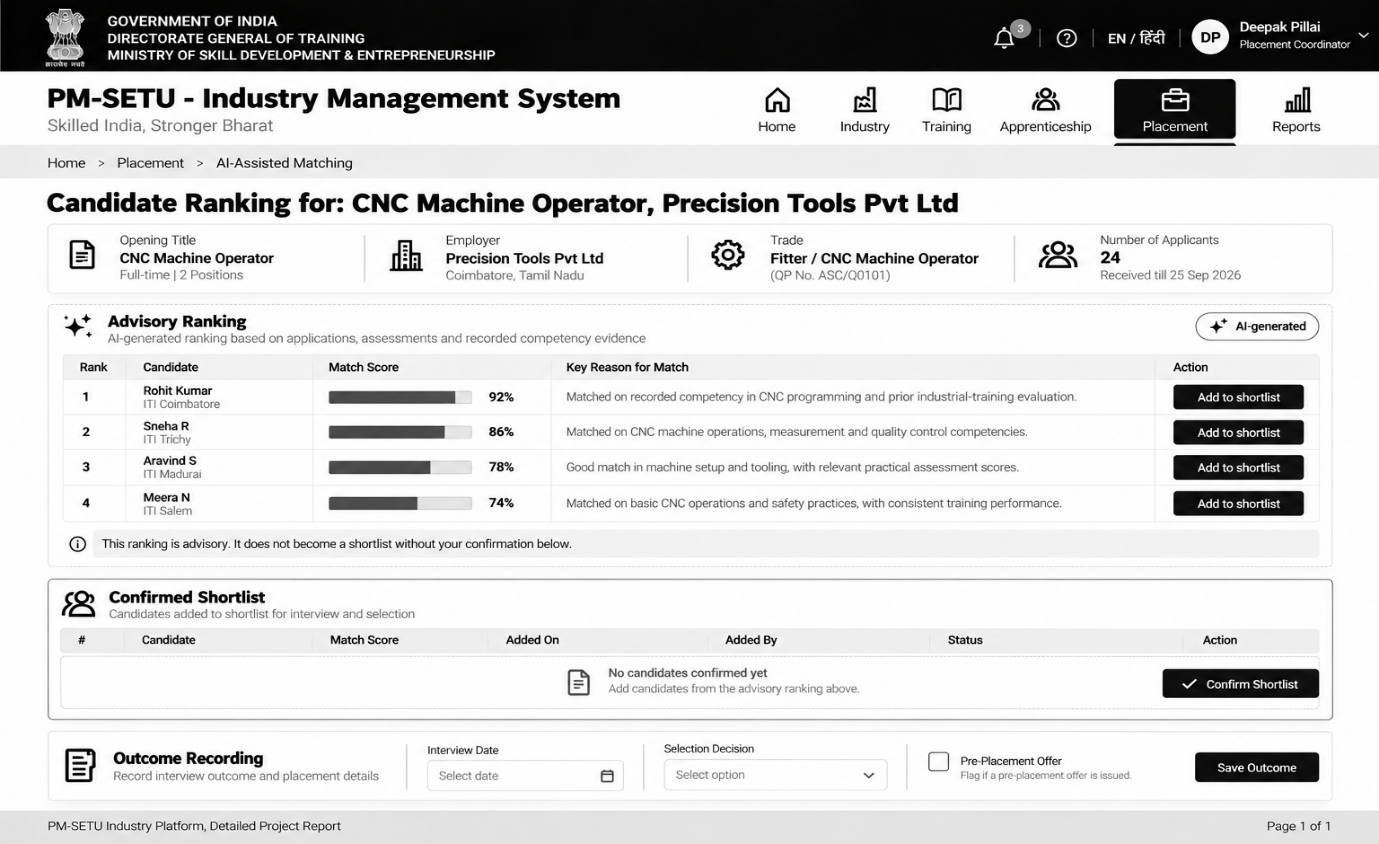This screenshot has height=844, width=1379.
Task: Open the Reports navigation tab
Action: (x=1296, y=110)
